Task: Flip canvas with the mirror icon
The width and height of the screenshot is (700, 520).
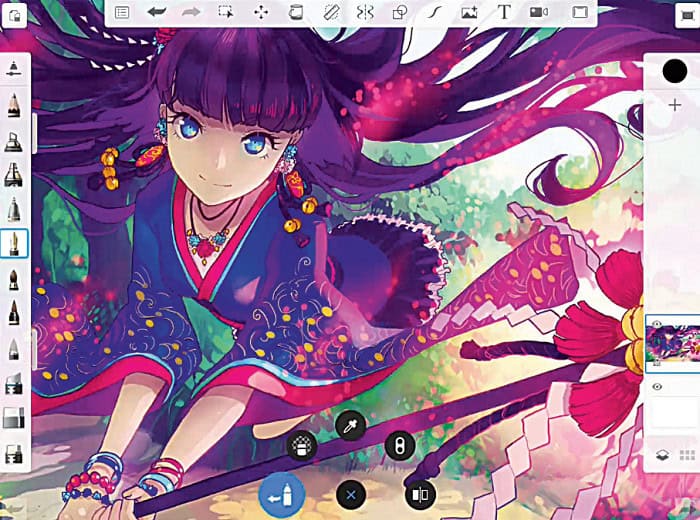Action: coord(420,495)
